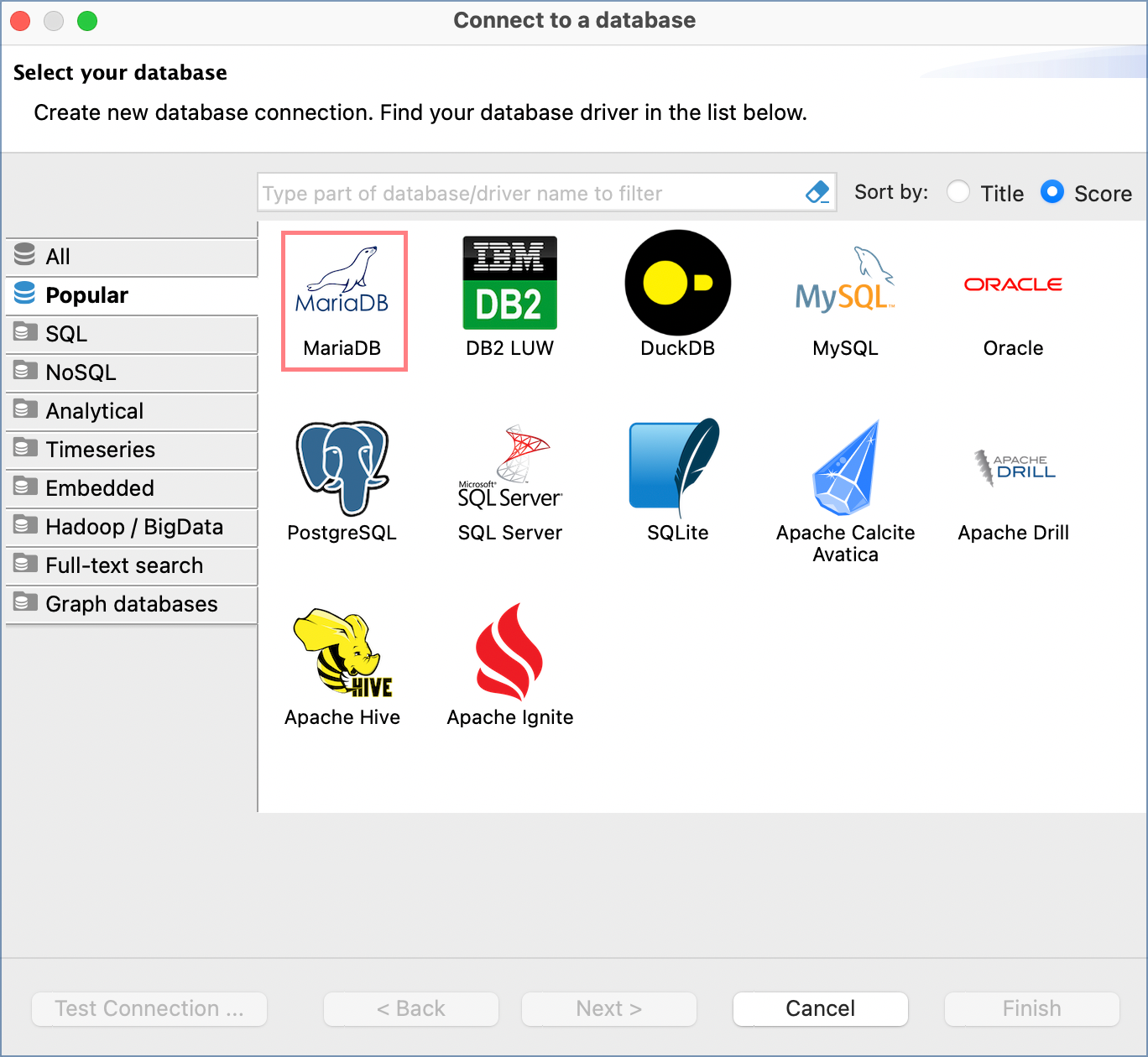
Task: Choose the IBM DB2 LUW driver
Action: coord(509,298)
